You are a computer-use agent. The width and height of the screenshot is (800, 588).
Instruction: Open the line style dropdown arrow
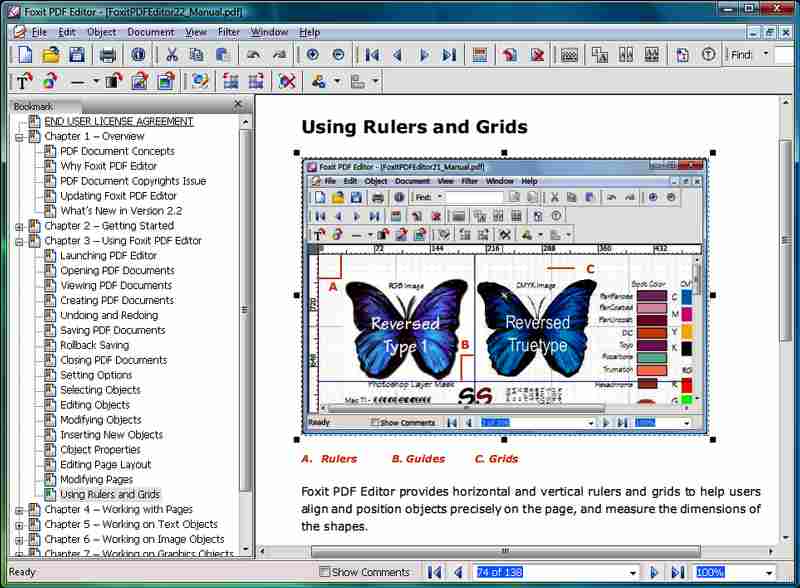(95, 81)
